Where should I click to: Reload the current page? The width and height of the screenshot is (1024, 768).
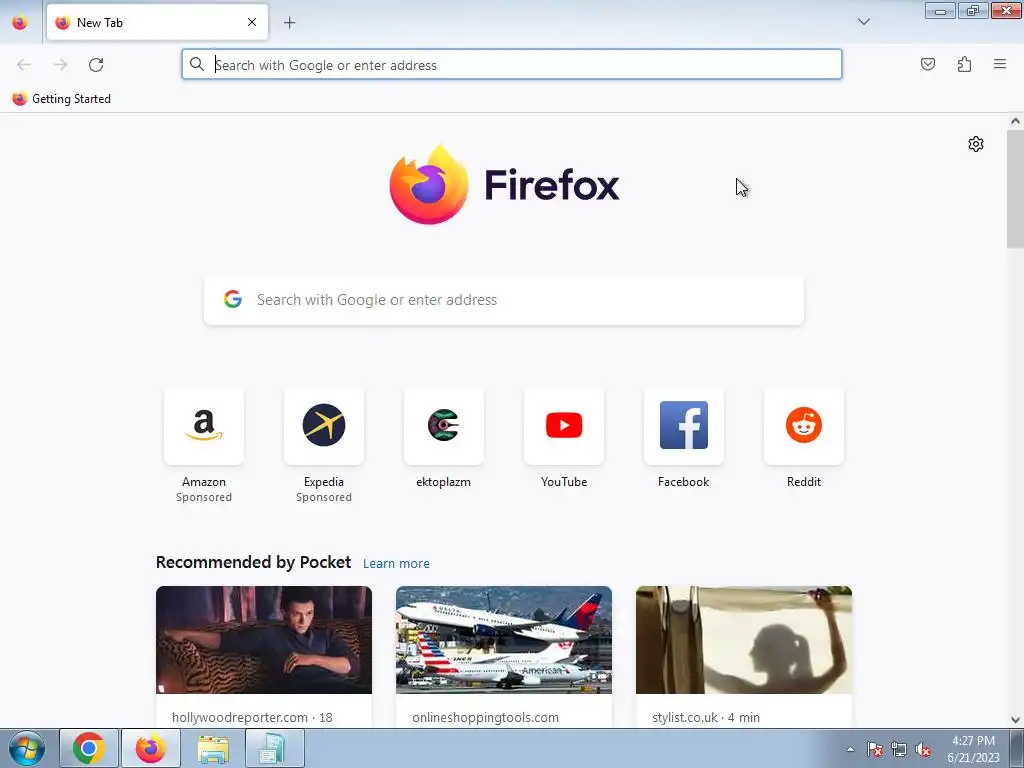(96, 65)
